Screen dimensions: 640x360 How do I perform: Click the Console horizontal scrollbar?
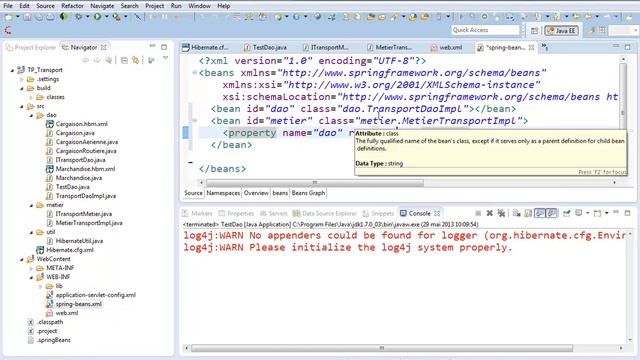tap(382, 348)
